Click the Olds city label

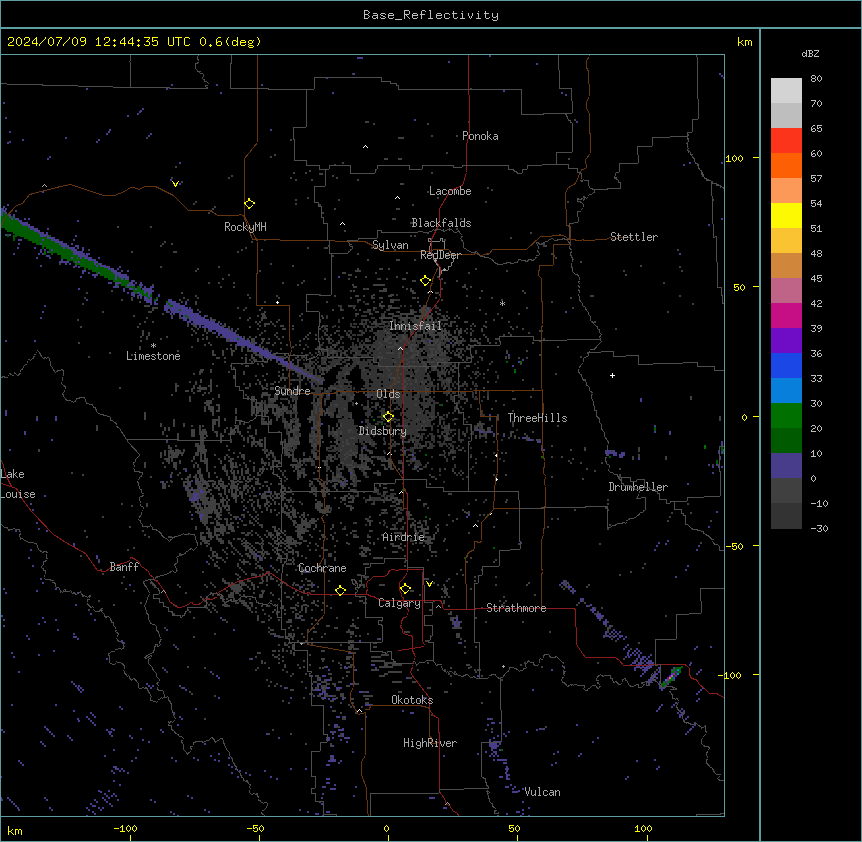pos(388,394)
